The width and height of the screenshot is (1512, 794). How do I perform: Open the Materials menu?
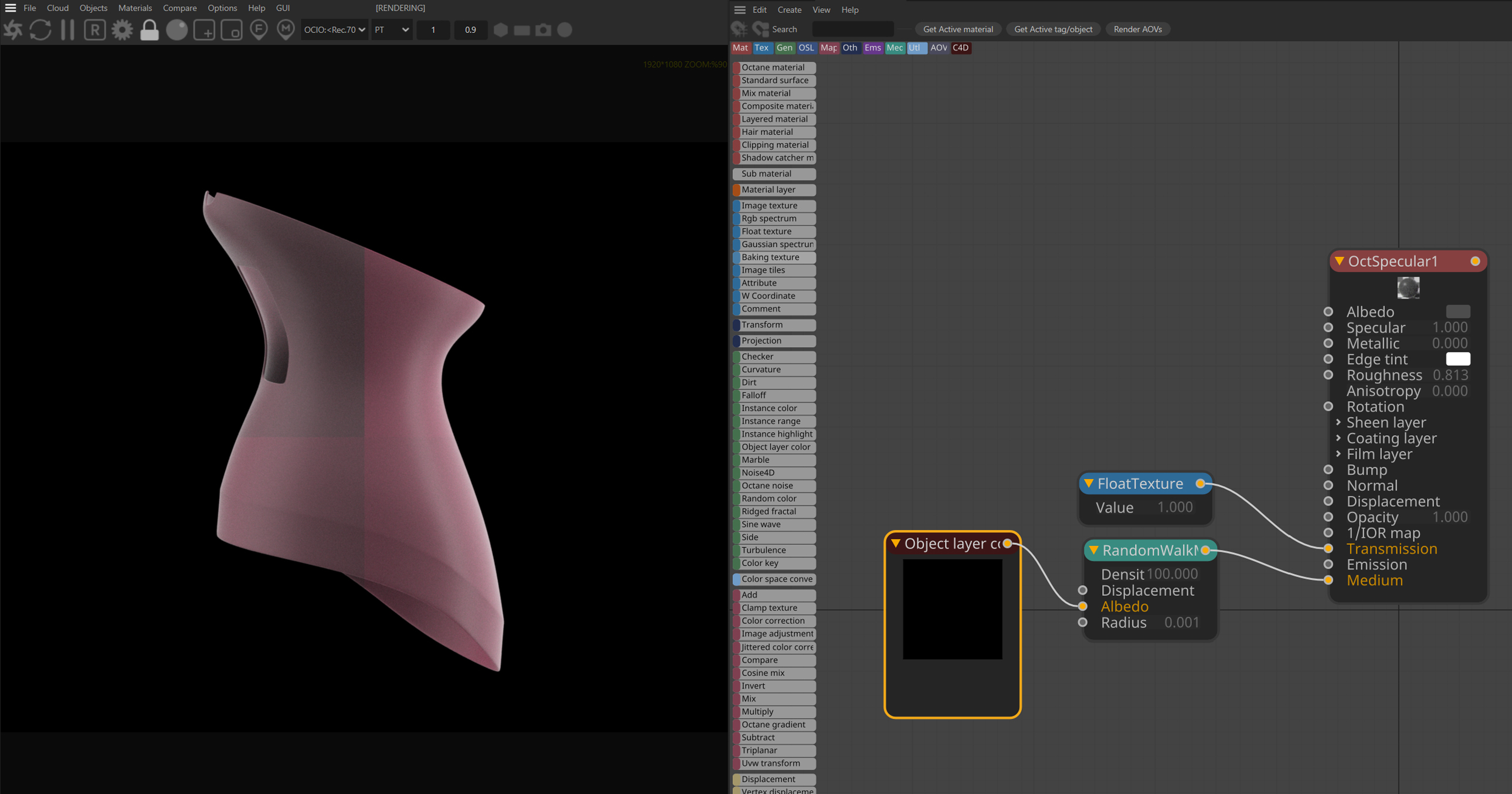coord(134,8)
